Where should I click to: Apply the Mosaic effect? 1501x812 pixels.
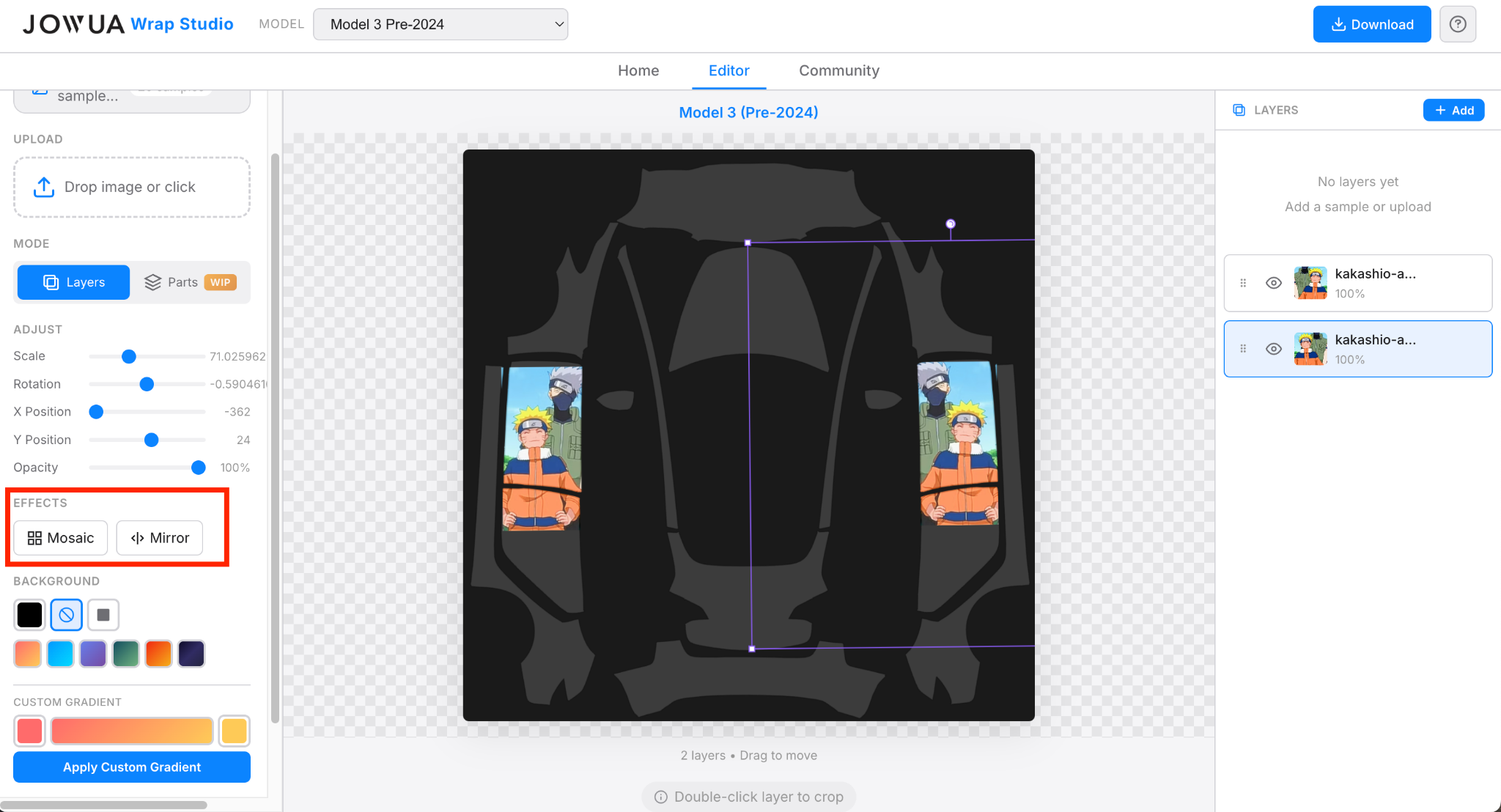click(x=61, y=538)
